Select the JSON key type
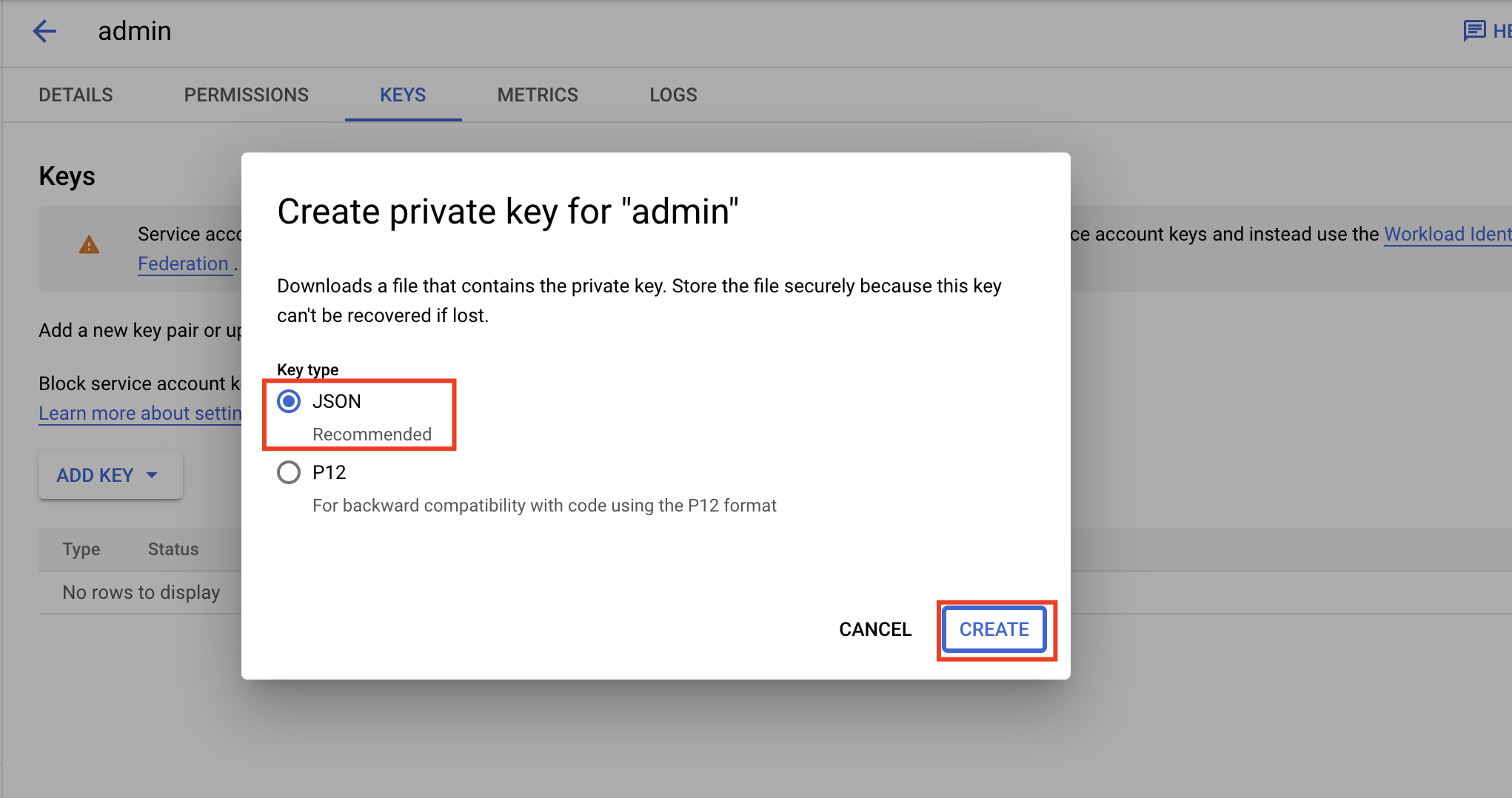The image size is (1512, 798). point(289,401)
